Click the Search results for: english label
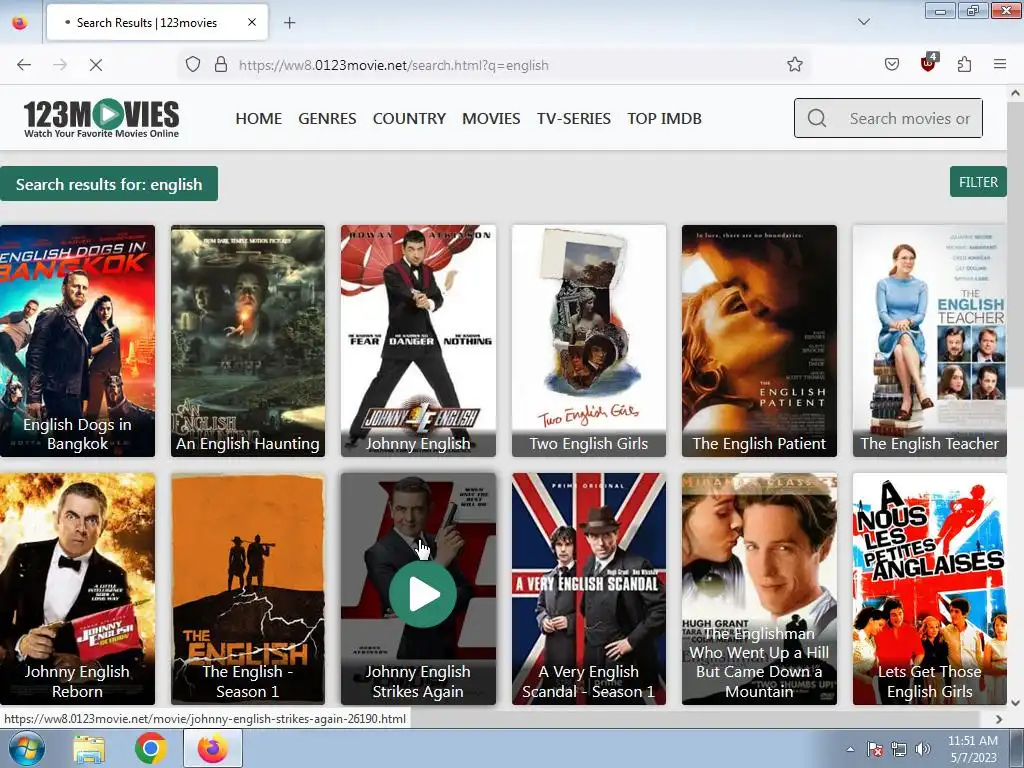1024x768 pixels. point(109,184)
